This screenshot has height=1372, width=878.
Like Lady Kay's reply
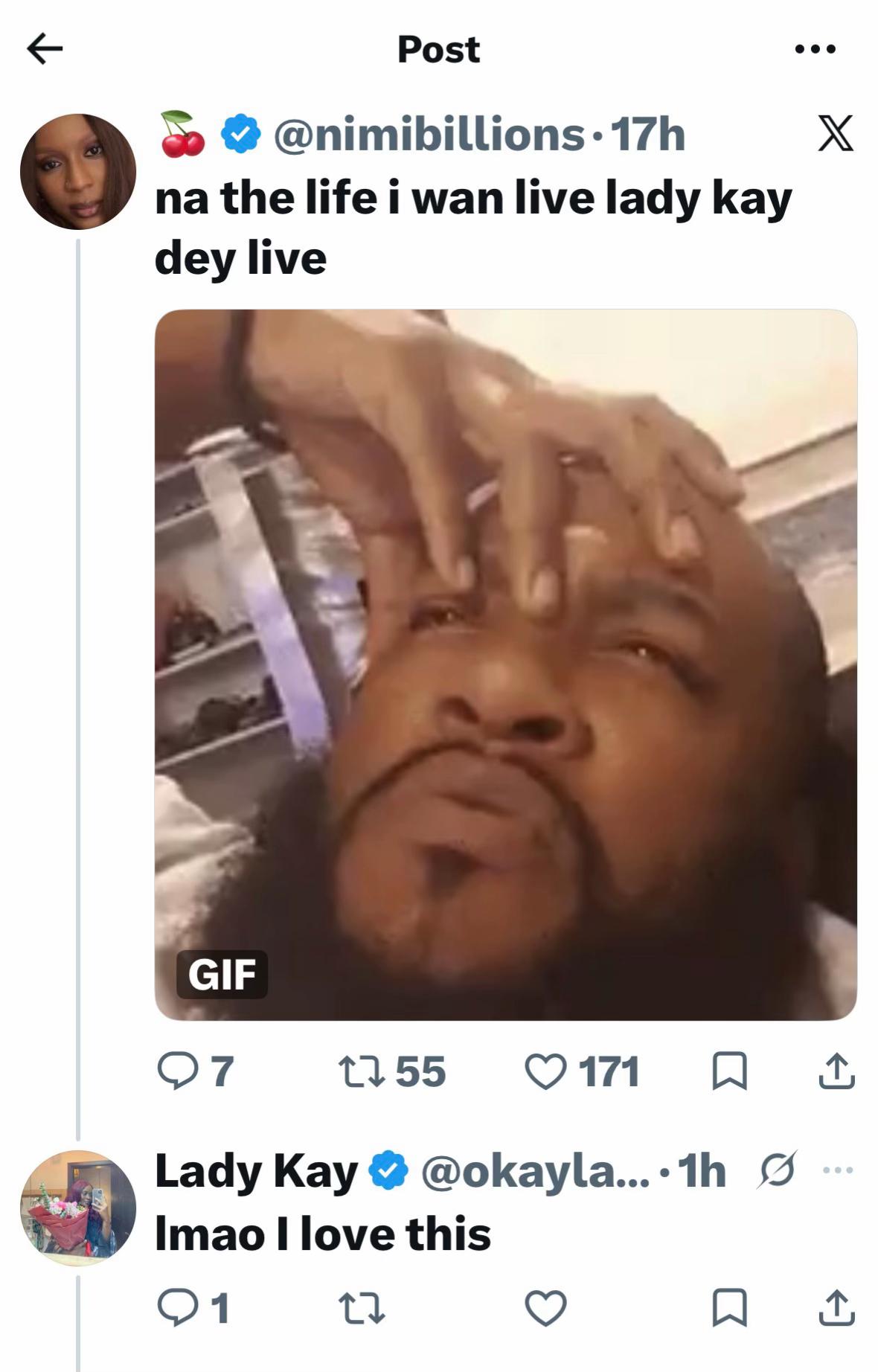coord(546,1309)
